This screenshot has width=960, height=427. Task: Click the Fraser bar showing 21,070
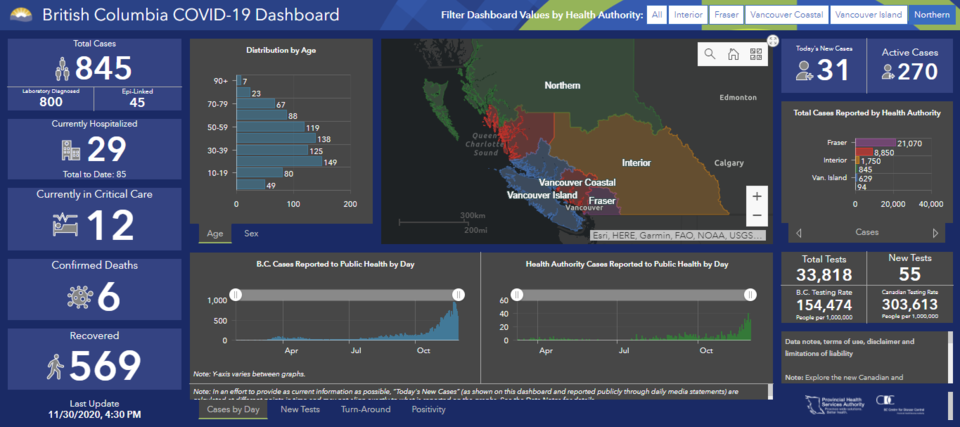click(x=876, y=143)
